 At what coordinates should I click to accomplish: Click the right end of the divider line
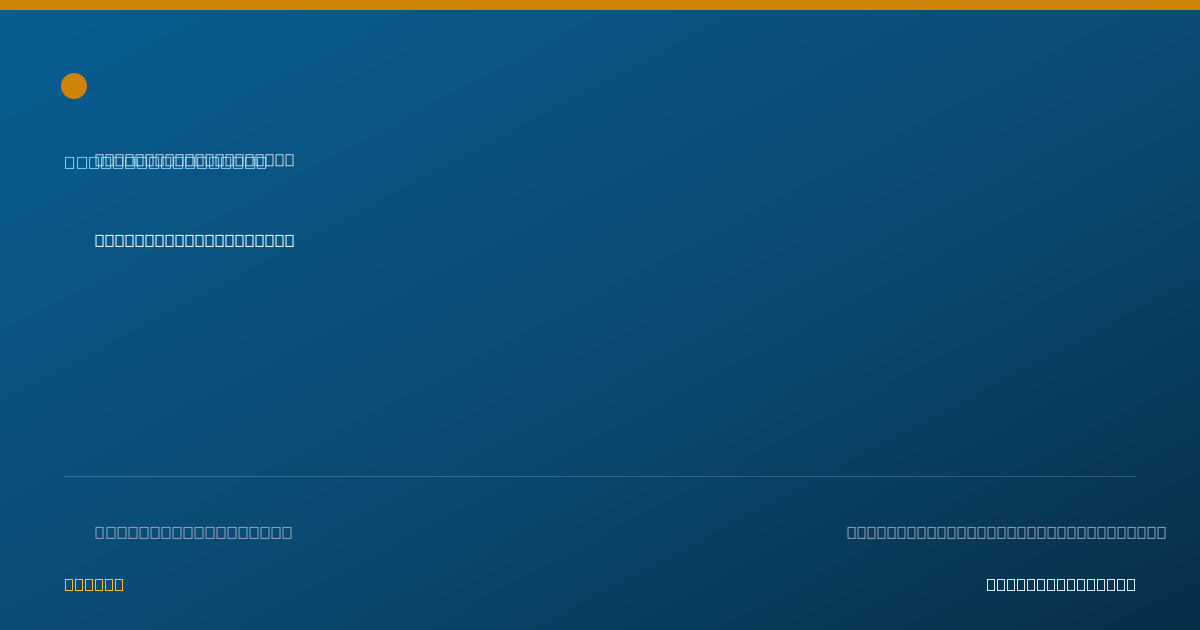(x=1133, y=476)
